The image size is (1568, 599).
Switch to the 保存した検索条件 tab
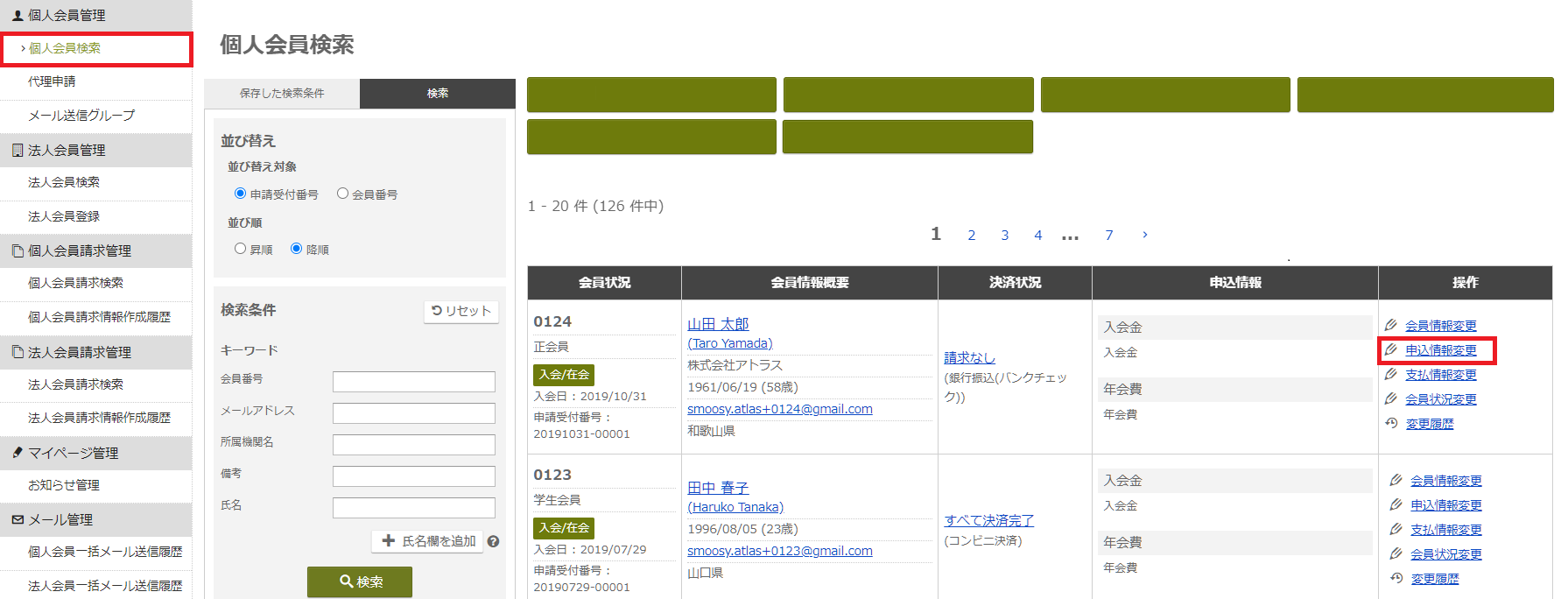tap(282, 94)
